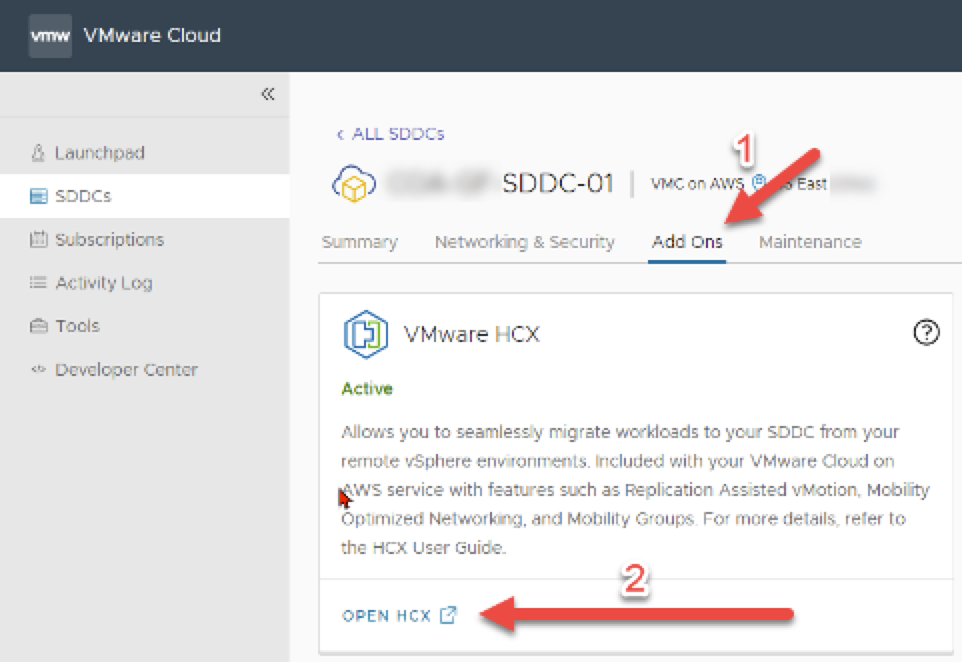Click the external-link icon beside OPEN HCX

pyautogui.click(x=448, y=615)
